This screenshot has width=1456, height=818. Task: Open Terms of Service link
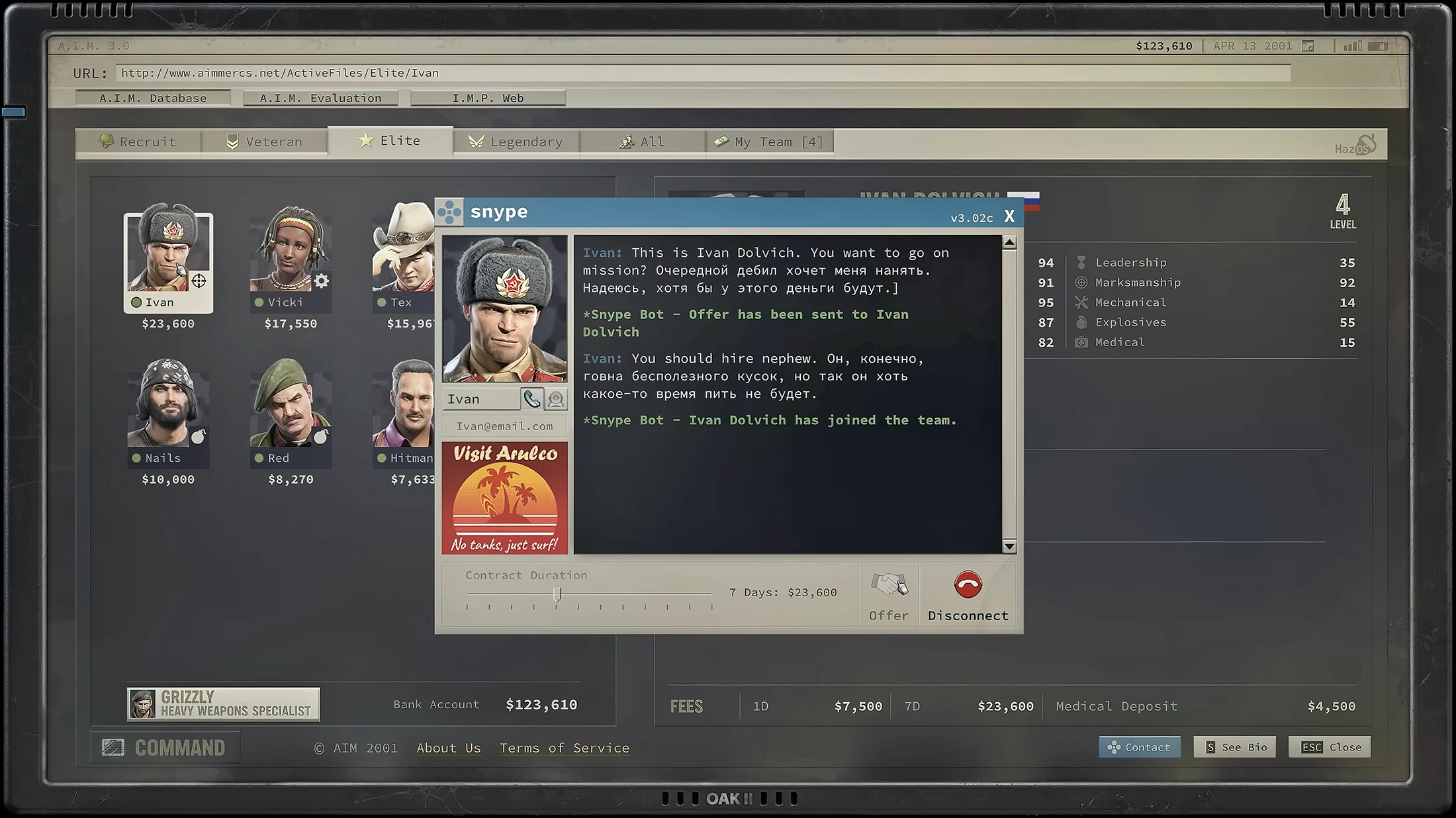[x=565, y=748]
